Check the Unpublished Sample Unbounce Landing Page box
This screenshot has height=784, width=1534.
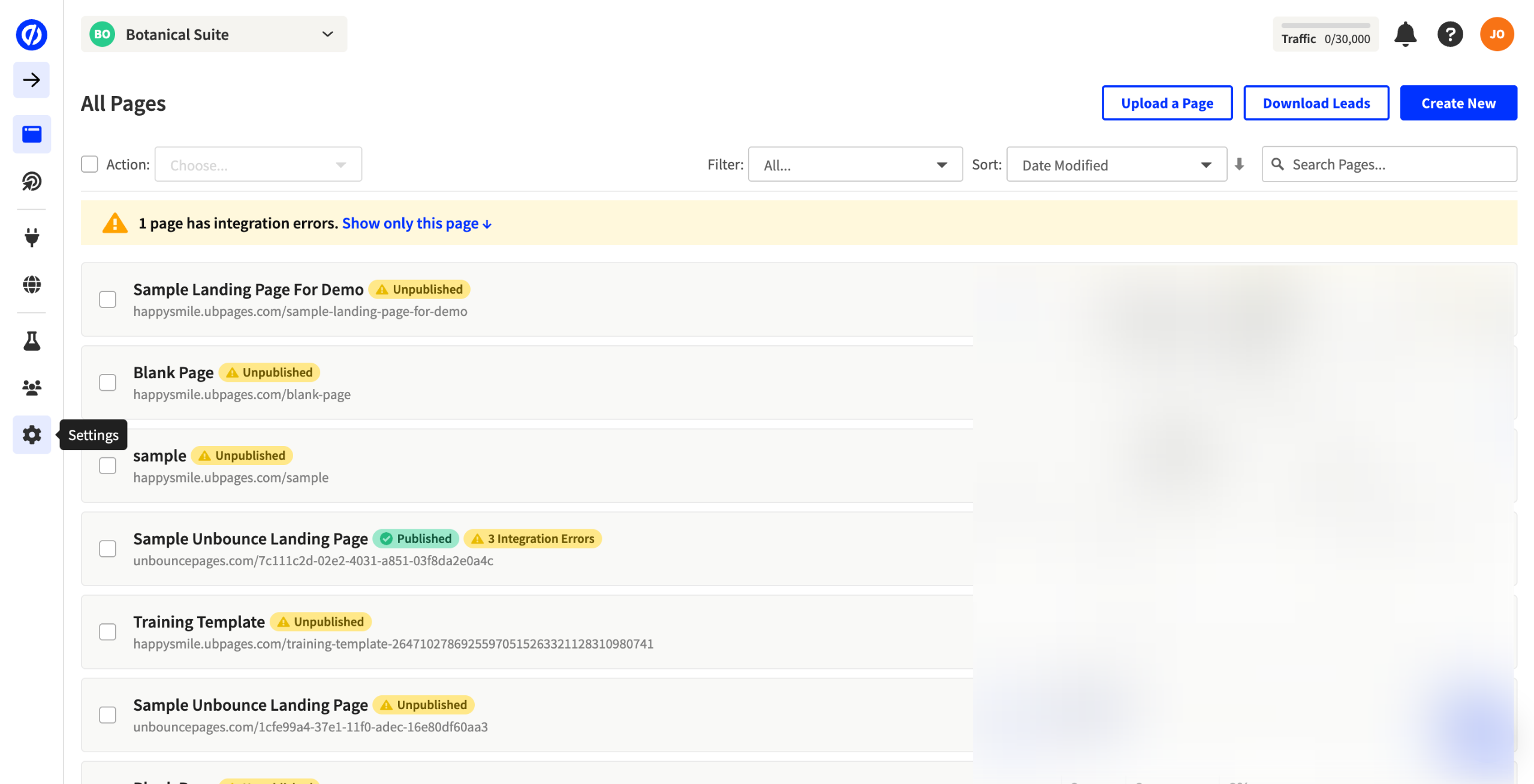pos(107,714)
